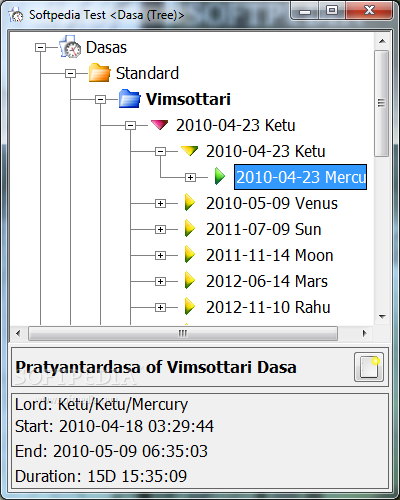This screenshot has width=400, height=500.
Task: Minimize the Softpedia Test window
Action: coord(305,11)
